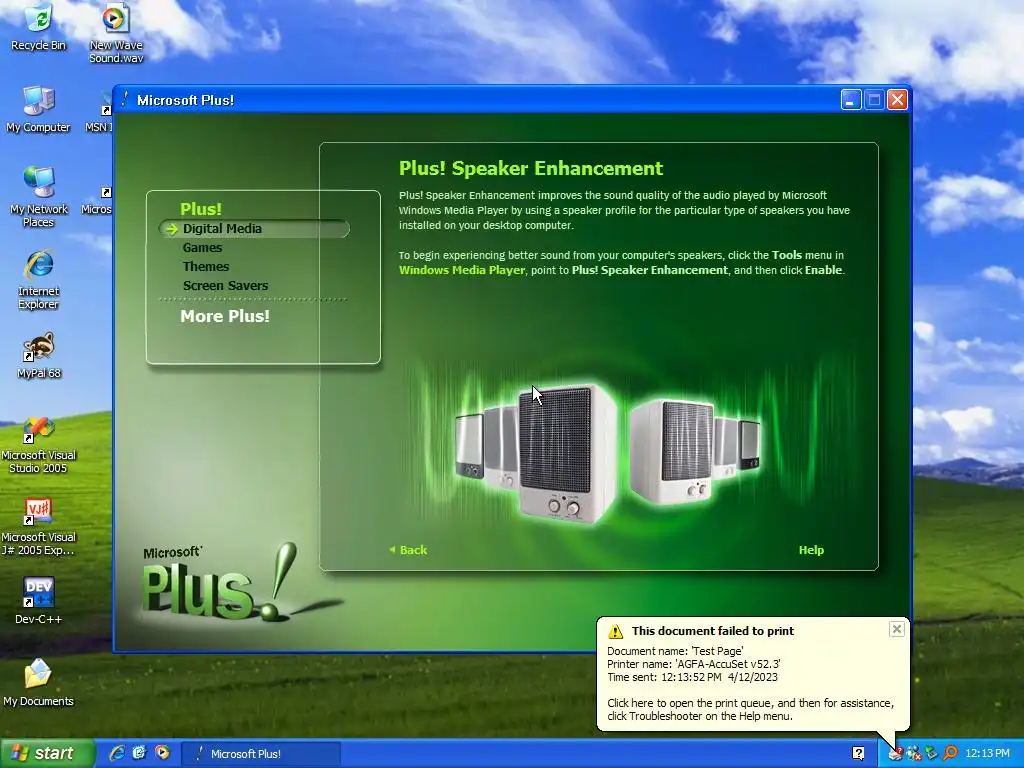Open the My Computer desktop icon

pos(39,108)
